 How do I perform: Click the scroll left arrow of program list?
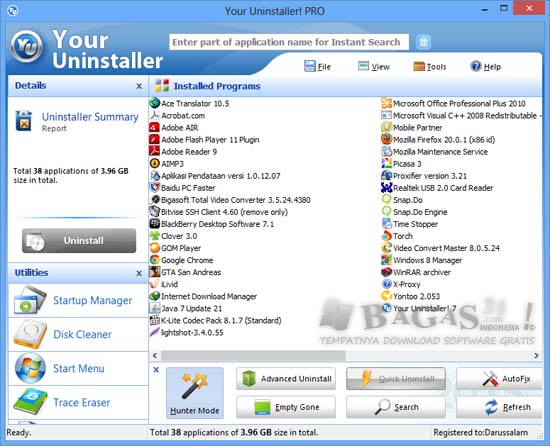click(155, 355)
